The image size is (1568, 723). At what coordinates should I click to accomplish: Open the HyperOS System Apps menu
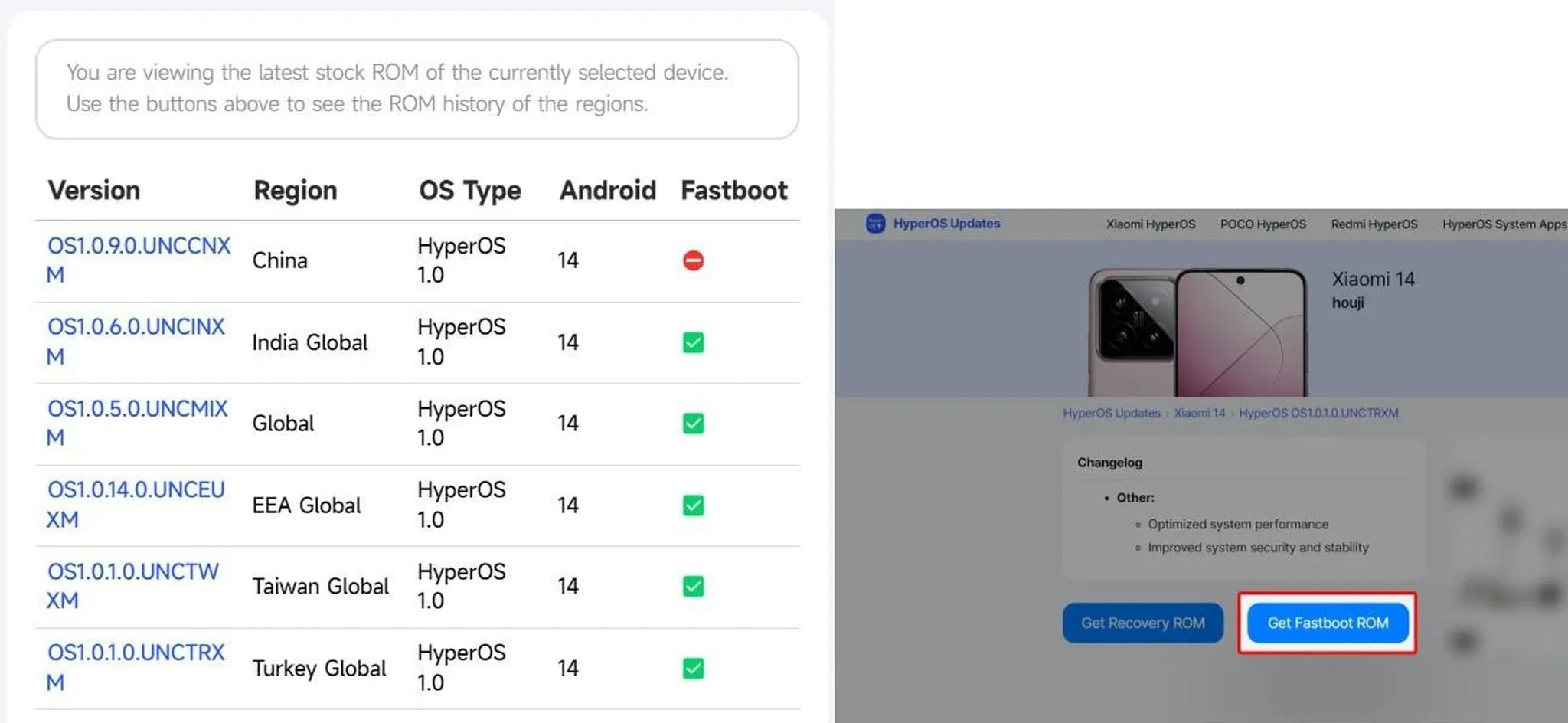click(x=1502, y=224)
